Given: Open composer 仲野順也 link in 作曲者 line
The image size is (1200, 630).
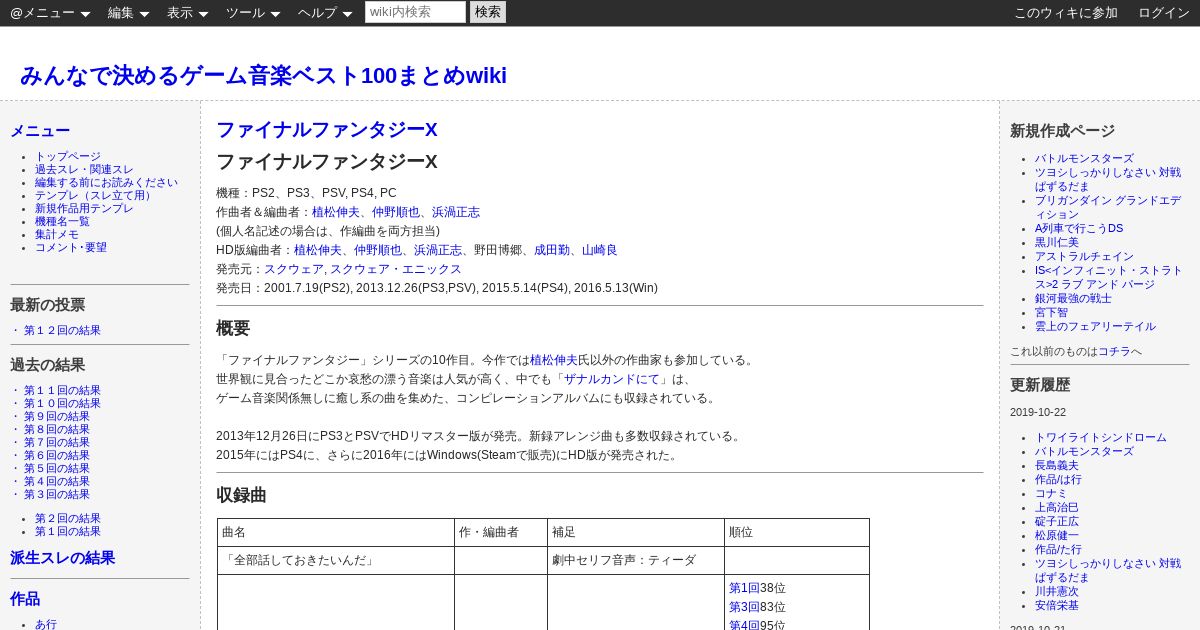Looking at the screenshot, I should point(396,212).
